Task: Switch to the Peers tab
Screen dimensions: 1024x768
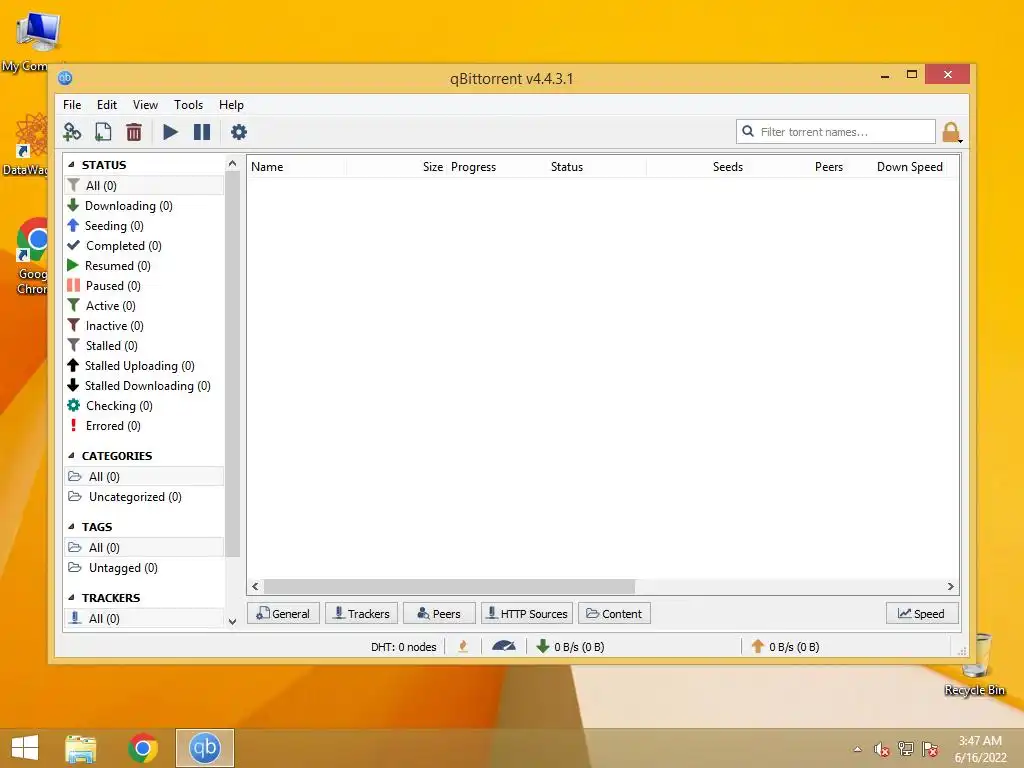Action: (x=439, y=614)
